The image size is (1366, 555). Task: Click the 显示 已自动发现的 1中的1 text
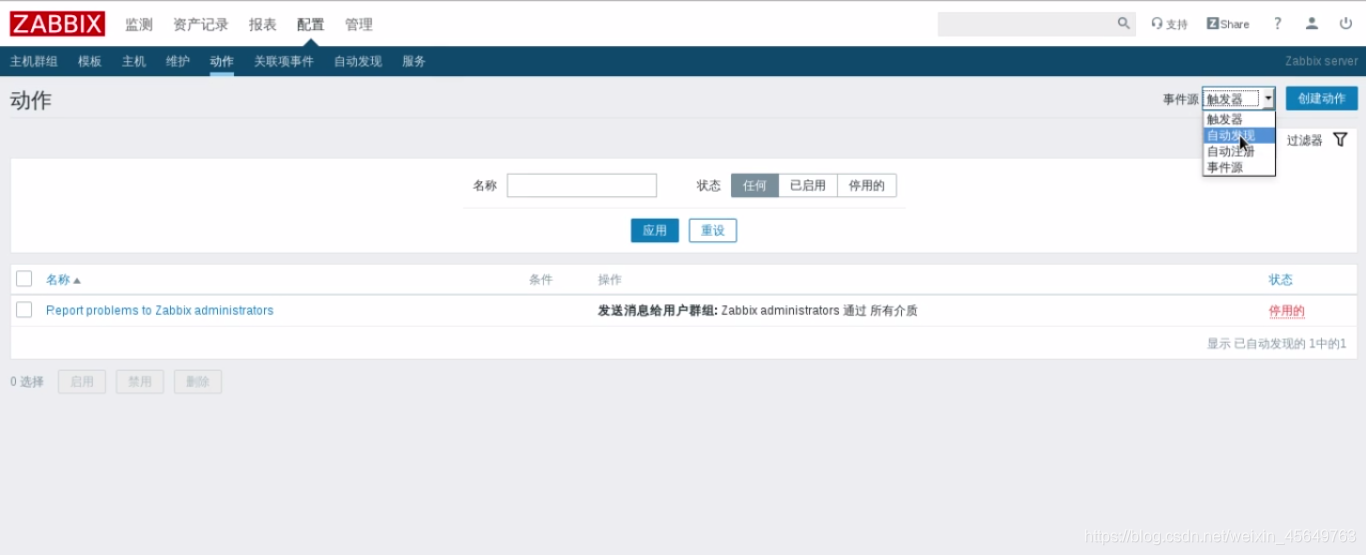pos(1276,343)
